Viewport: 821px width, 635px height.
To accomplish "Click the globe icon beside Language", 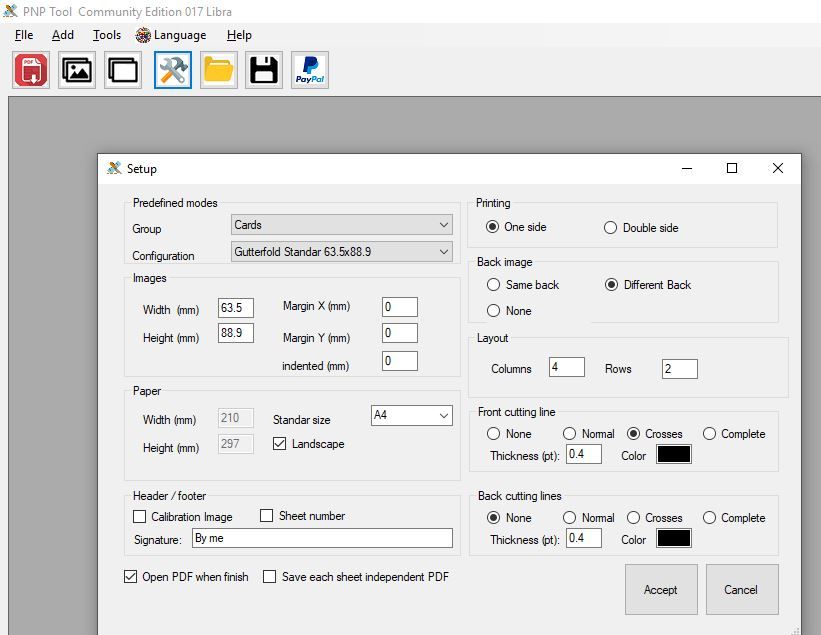I will tap(143, 35).
